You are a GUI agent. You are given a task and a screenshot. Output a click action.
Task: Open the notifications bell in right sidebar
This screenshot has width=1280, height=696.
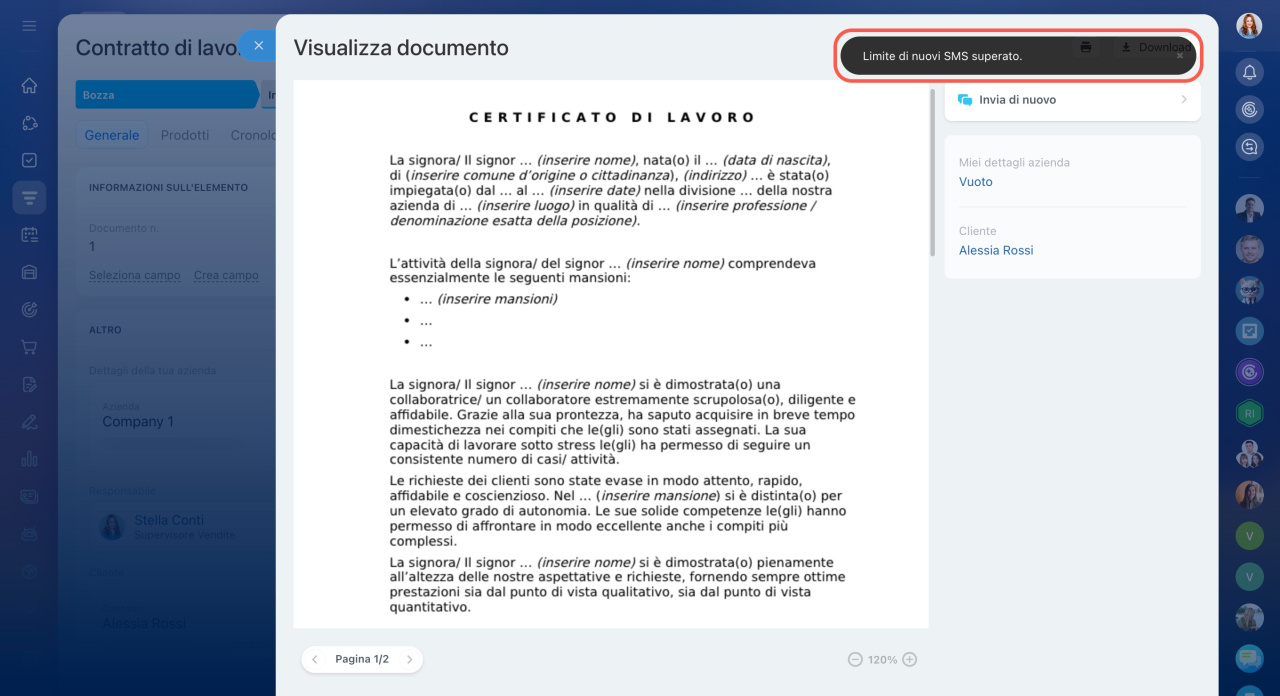click(x=1249, y=72)
